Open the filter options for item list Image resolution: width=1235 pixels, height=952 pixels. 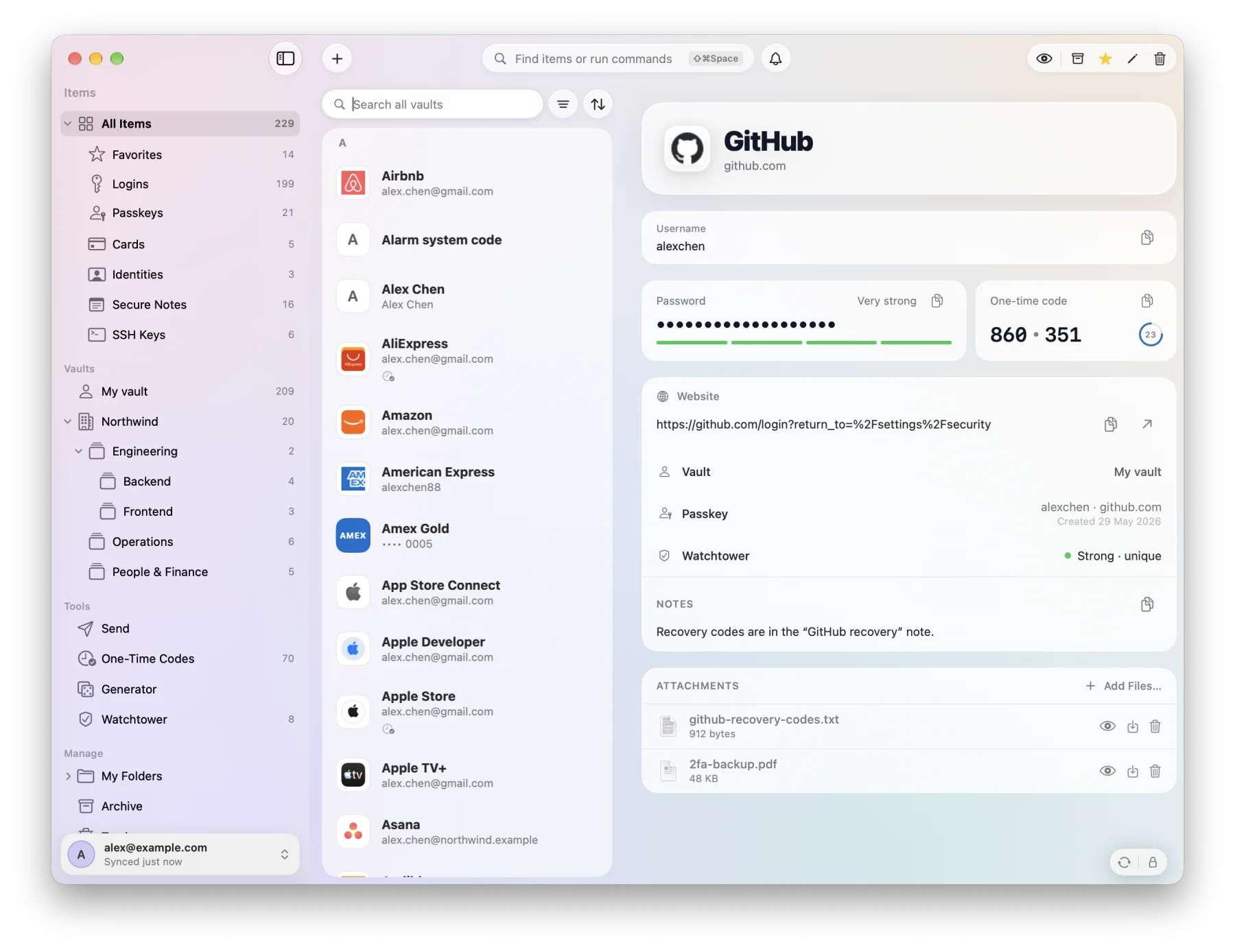point(563,104)
